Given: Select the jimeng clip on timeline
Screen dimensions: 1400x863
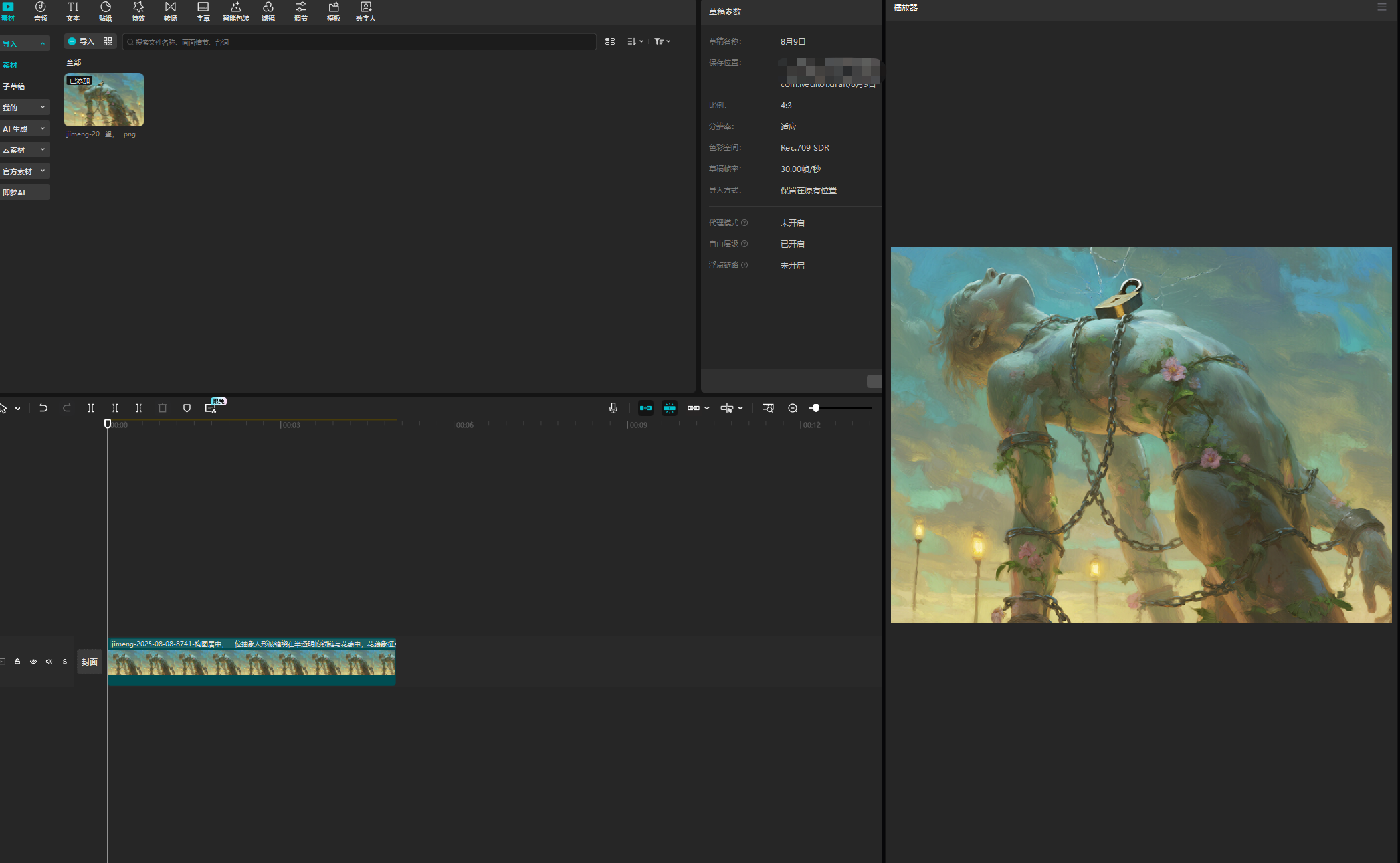Looking at the screenshot, I should [252, 662].
